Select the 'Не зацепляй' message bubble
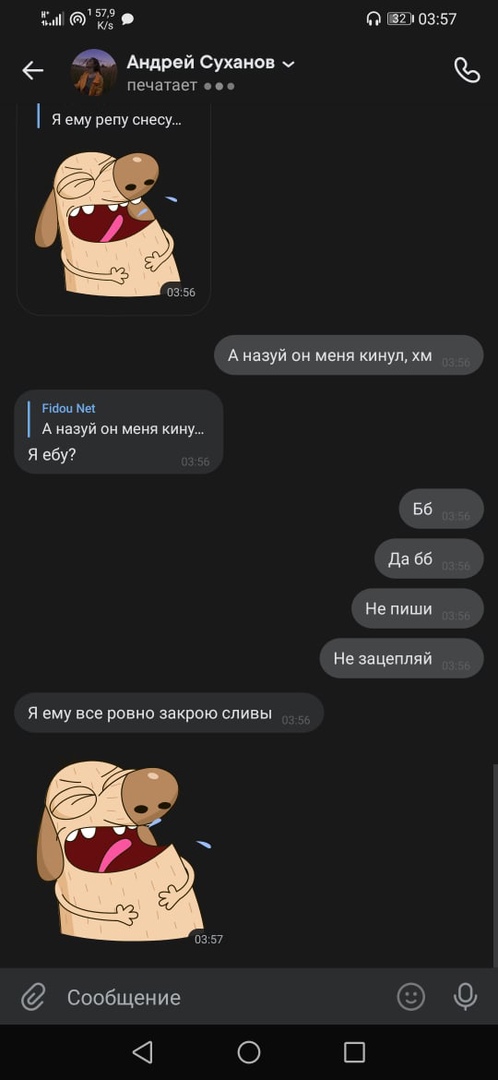 point(402,658)
